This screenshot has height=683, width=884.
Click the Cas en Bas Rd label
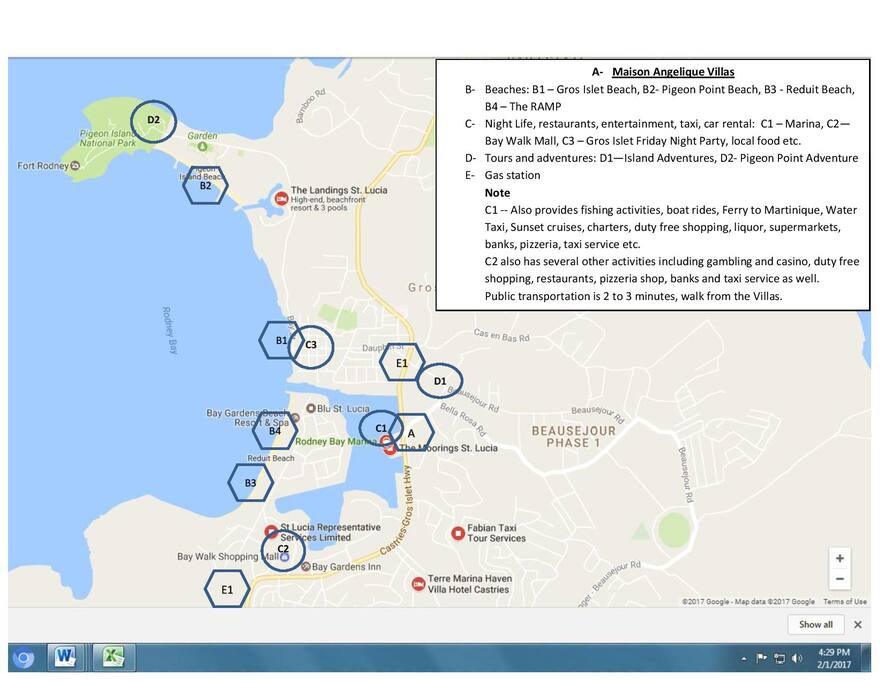click(x=501, y=335)
